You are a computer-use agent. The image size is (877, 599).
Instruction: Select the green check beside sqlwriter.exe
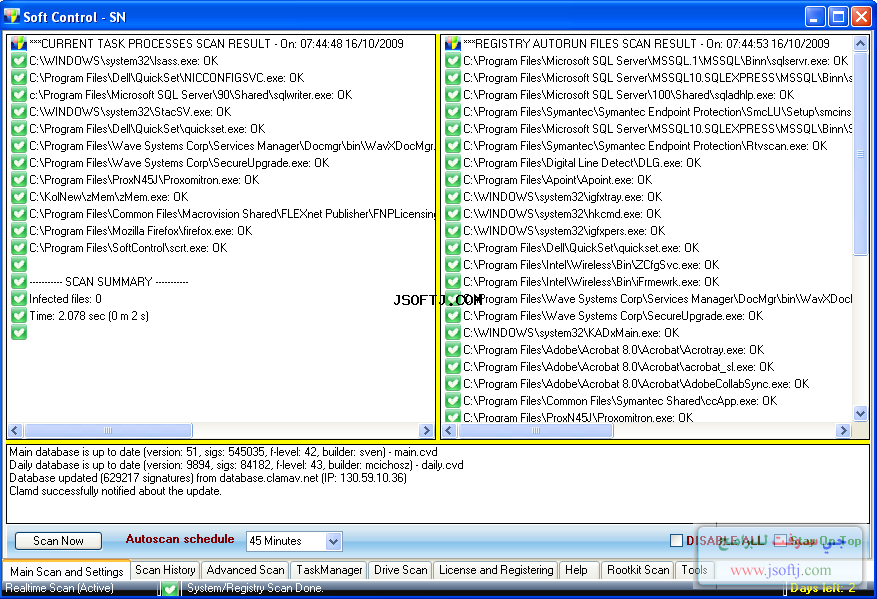(18, 95)
